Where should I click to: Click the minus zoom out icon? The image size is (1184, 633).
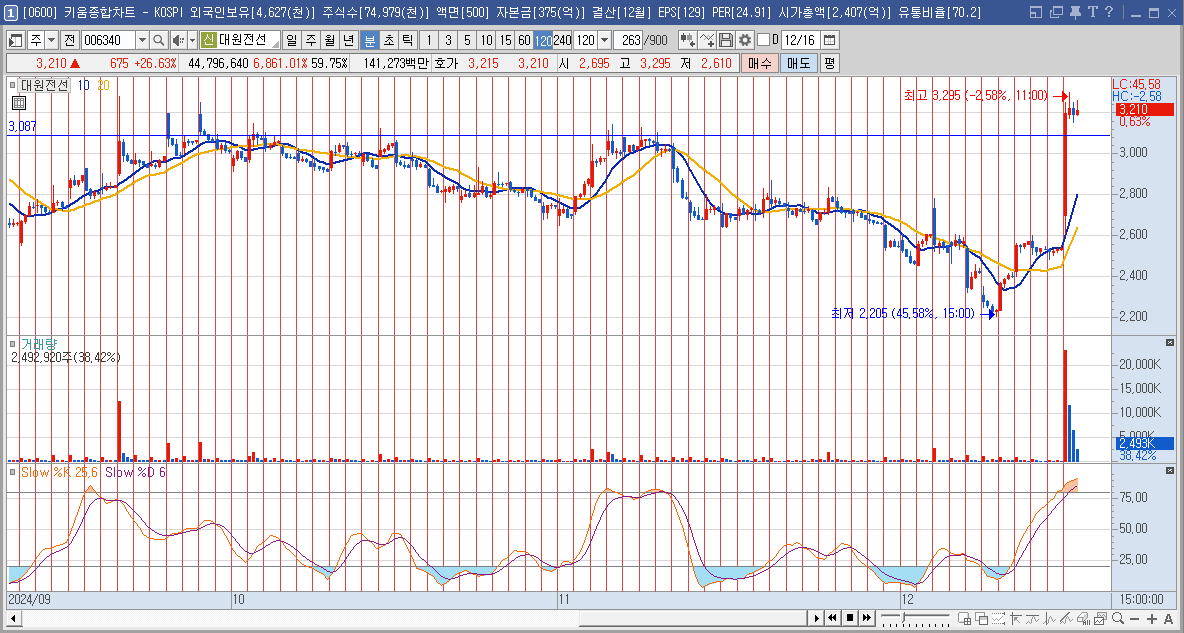tap(1134, 619)
